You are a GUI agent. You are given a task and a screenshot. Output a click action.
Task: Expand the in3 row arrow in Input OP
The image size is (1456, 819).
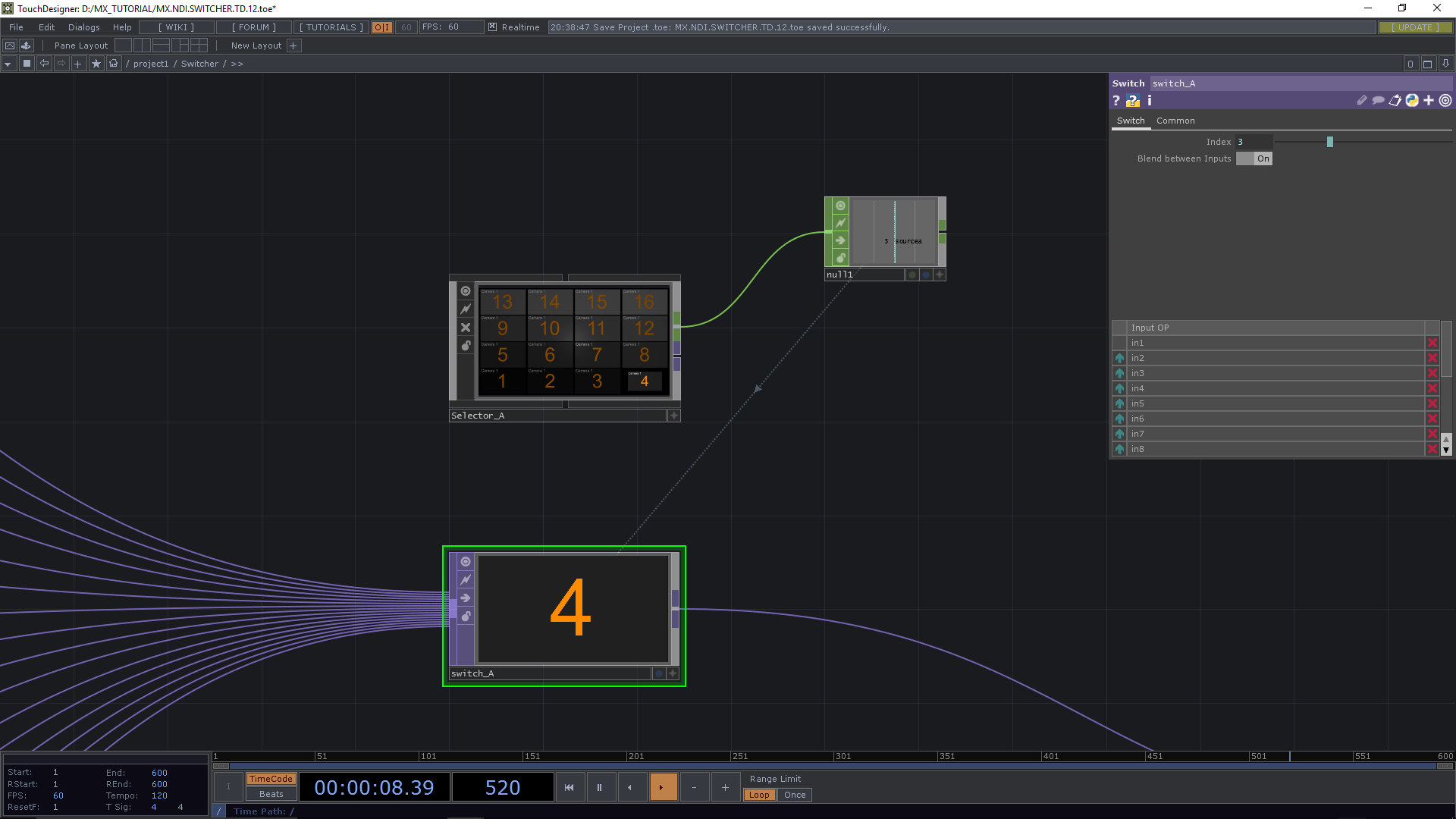1119,373
